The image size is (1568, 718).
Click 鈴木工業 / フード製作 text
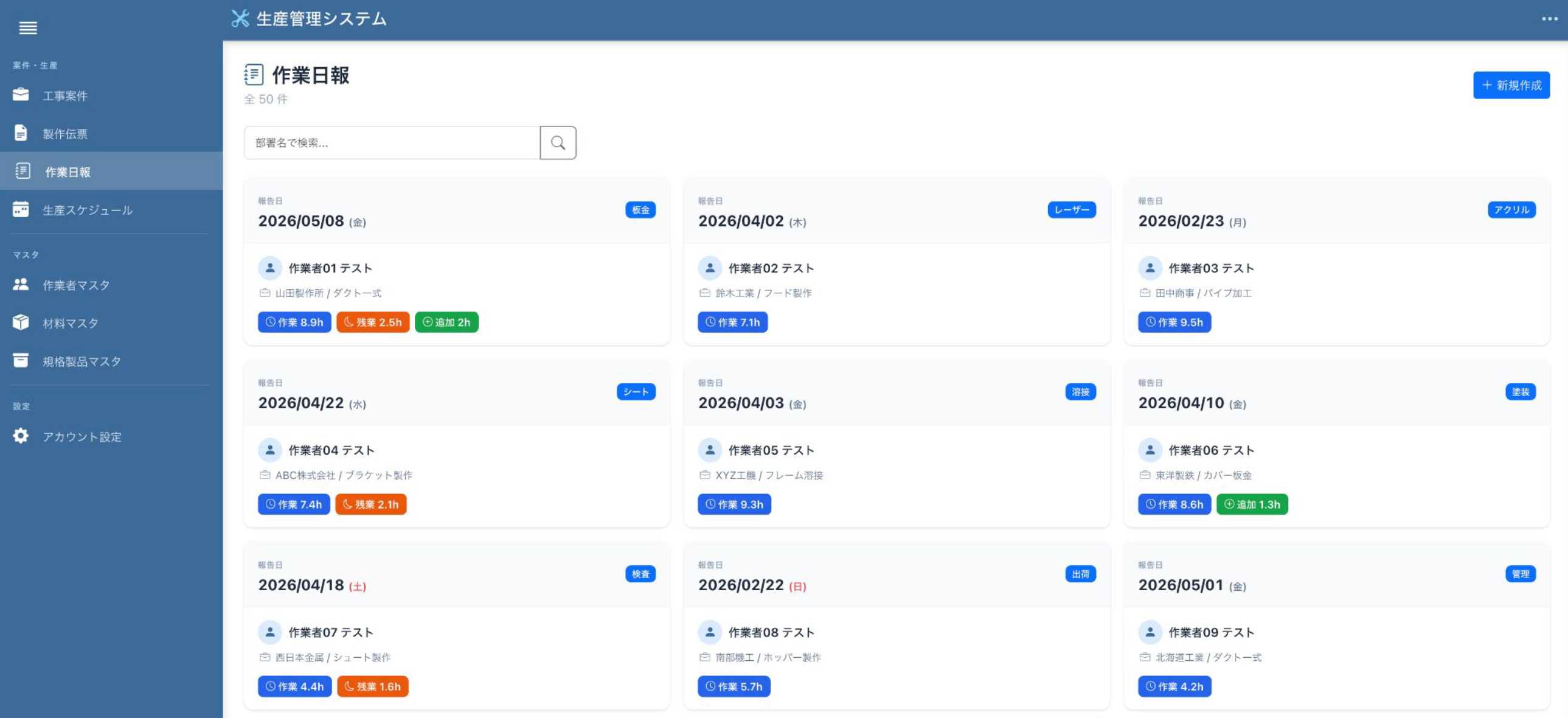763,293
